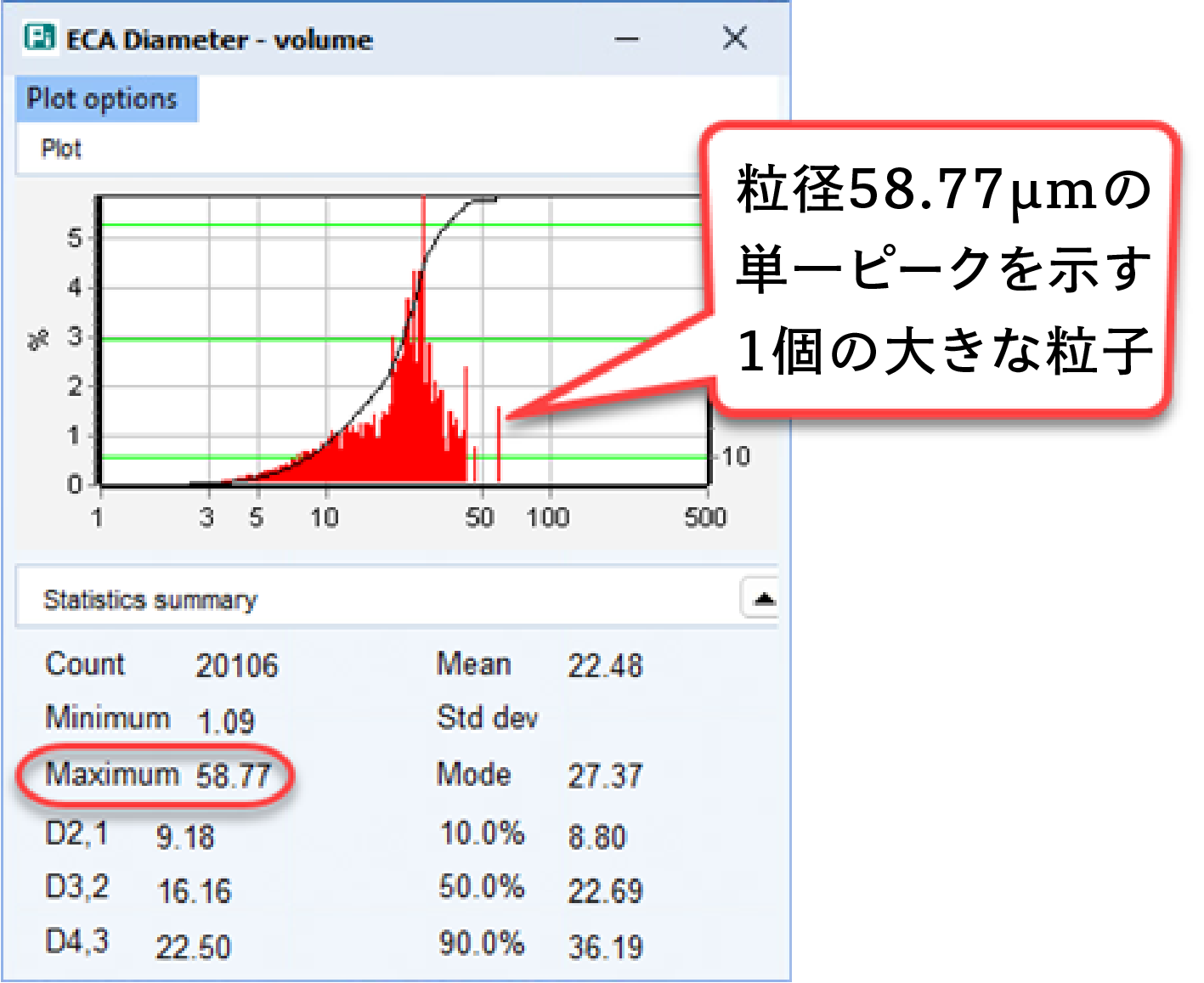Click the Mean value 22.48
The image size is (1204, 983).
coord(605,665)
